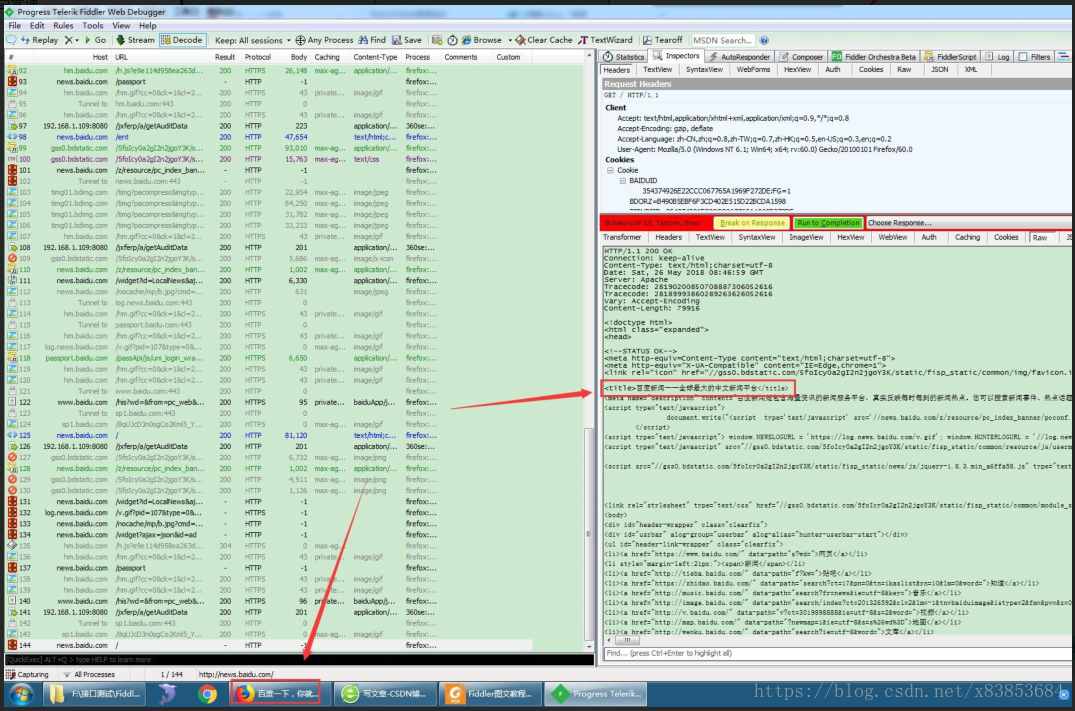The height and width of the screenshot is (711, 1075).
Task: Open the FiddlerScript tab
Action: click(x=950, y=57)
